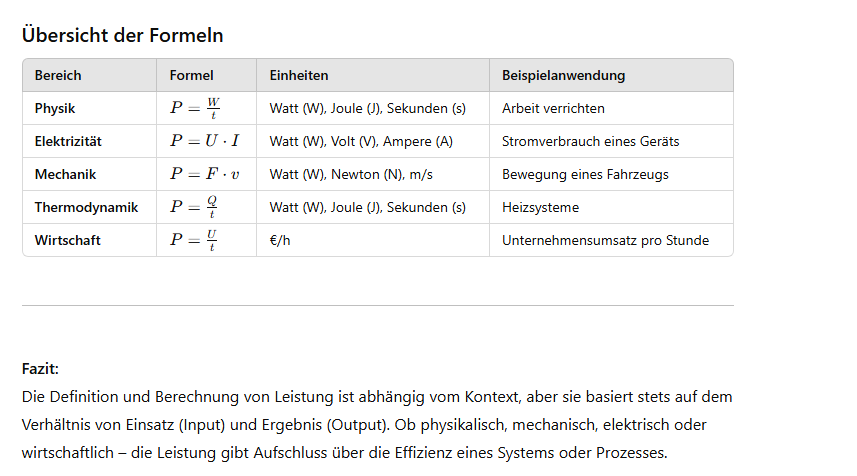The width and height of the screenshot is (857, 476).
Task: Click the "Thermodynamik" row label
Action: click(86, 207)
